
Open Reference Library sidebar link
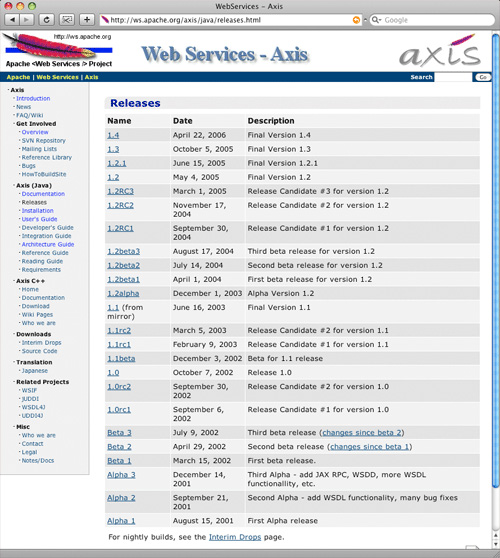47,157
